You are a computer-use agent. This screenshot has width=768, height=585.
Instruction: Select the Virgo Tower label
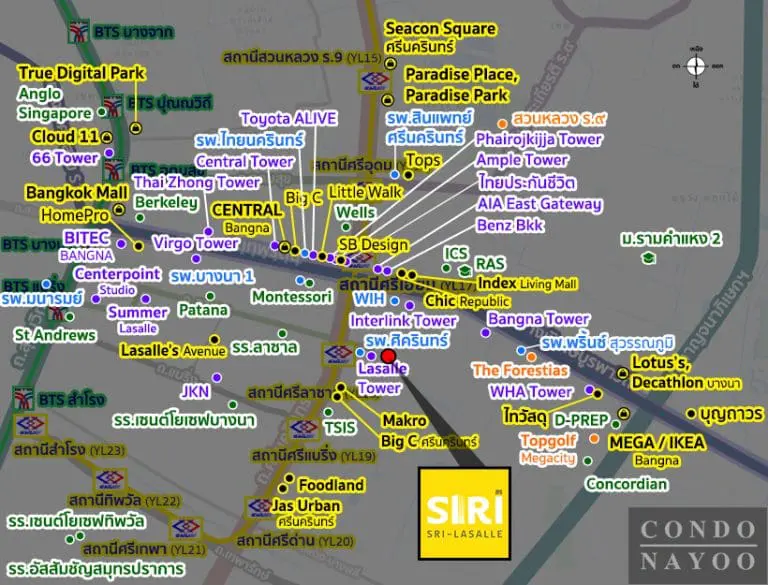[x=195, y=243]
